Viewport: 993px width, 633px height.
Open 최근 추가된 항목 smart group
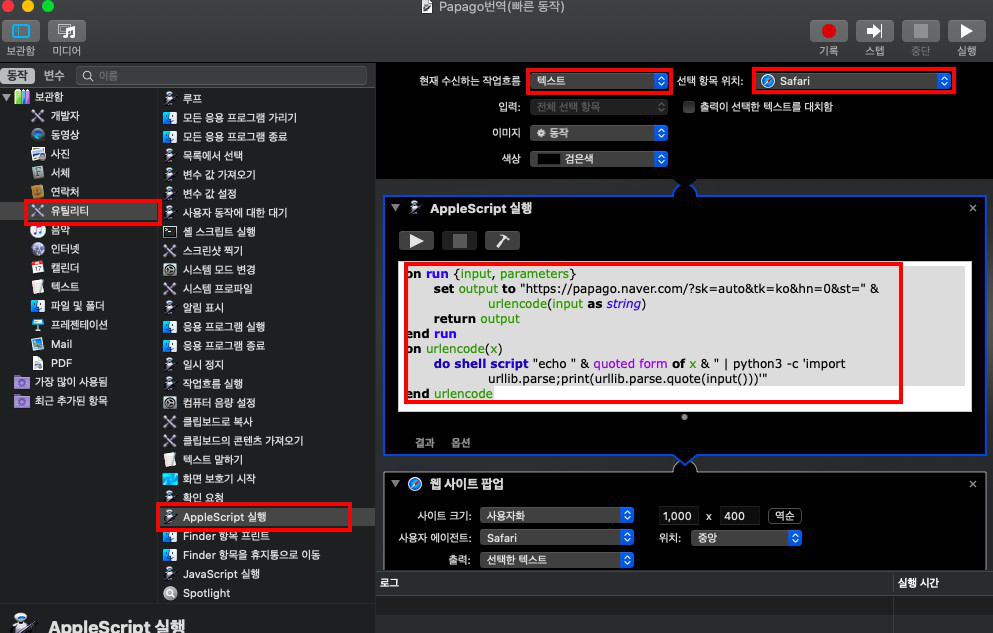71,401
